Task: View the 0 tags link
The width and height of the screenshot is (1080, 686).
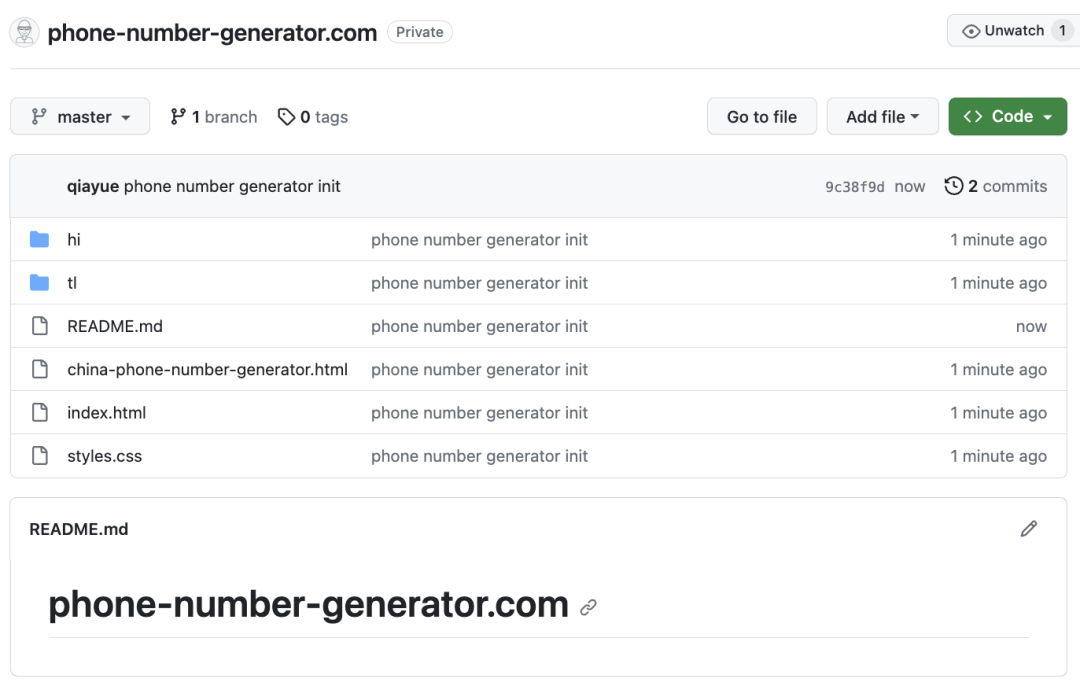Action: pyautogui.click(x=313, y=117)
